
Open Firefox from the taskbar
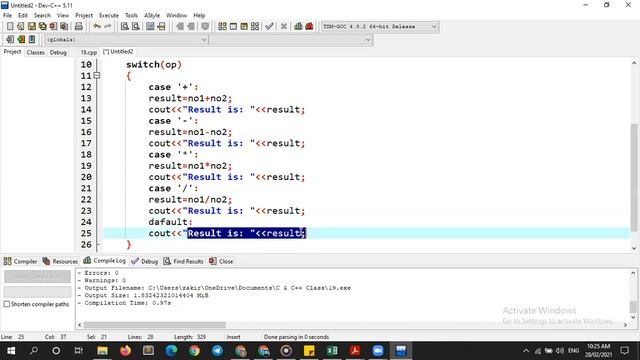(125, 351)
